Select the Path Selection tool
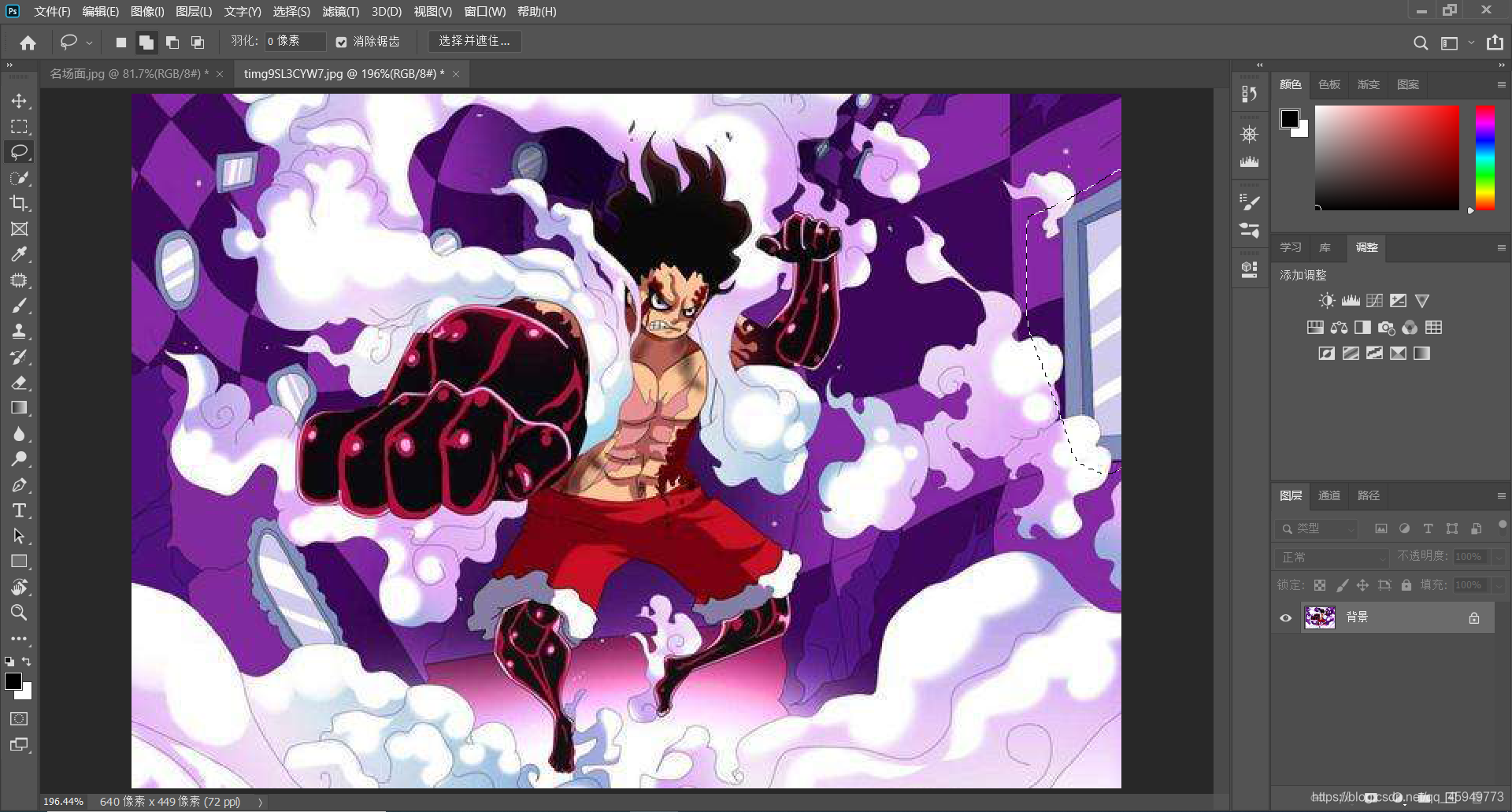This screenshot has width=1512, height=812. [19, 536]
